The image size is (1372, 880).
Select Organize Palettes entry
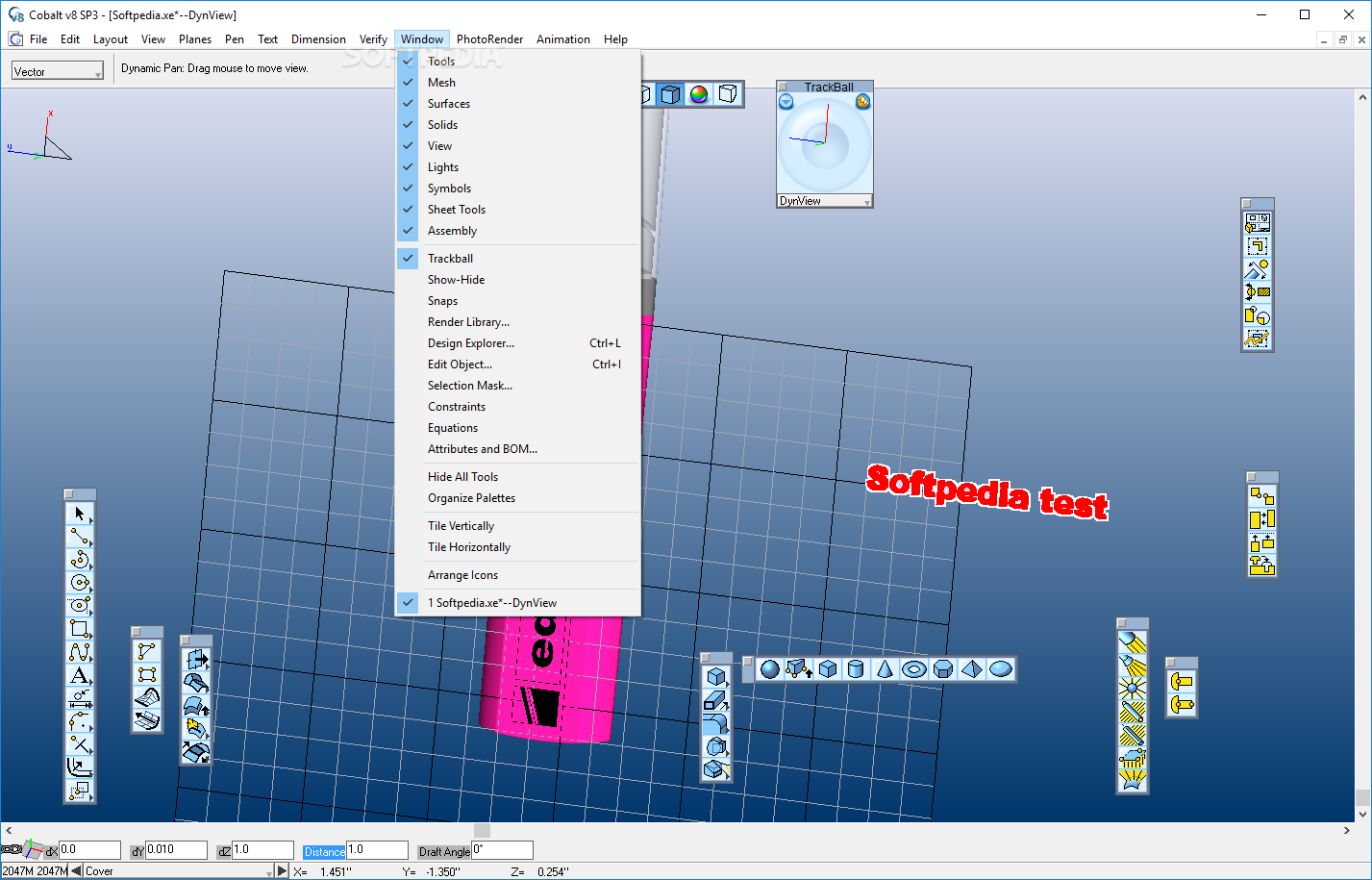click(517, 498)
